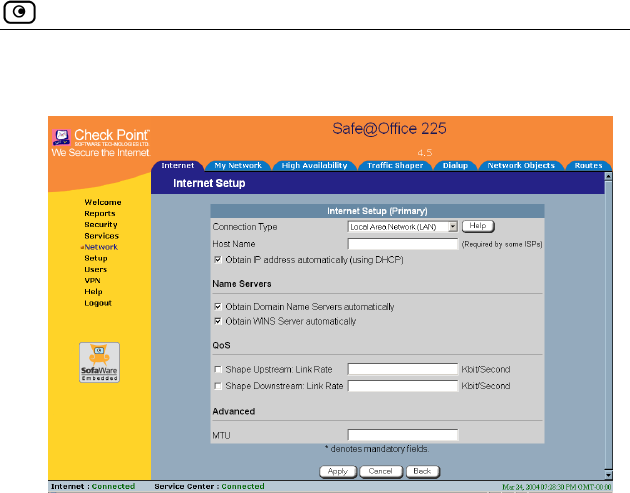Click the Shape Downstream rate input field
This screenshot has width=630, height=493.
coord(403,386)
